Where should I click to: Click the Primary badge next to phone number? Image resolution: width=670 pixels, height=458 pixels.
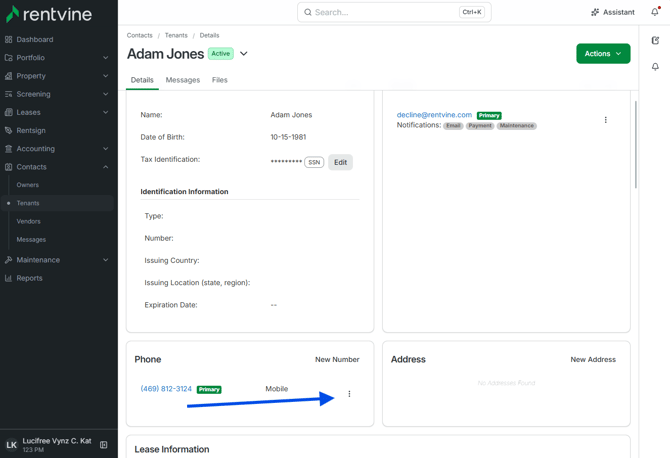[209, 389]
